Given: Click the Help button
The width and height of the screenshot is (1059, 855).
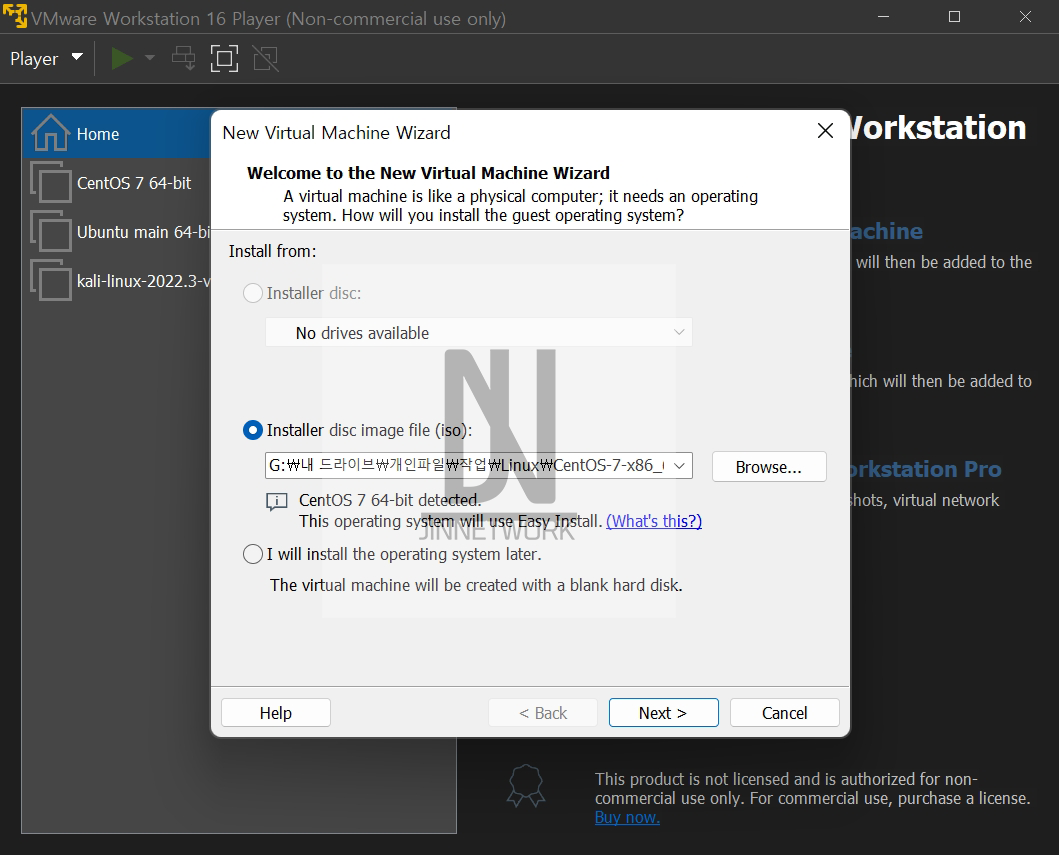Looking at the screenshot, I should tap(276, 712).
